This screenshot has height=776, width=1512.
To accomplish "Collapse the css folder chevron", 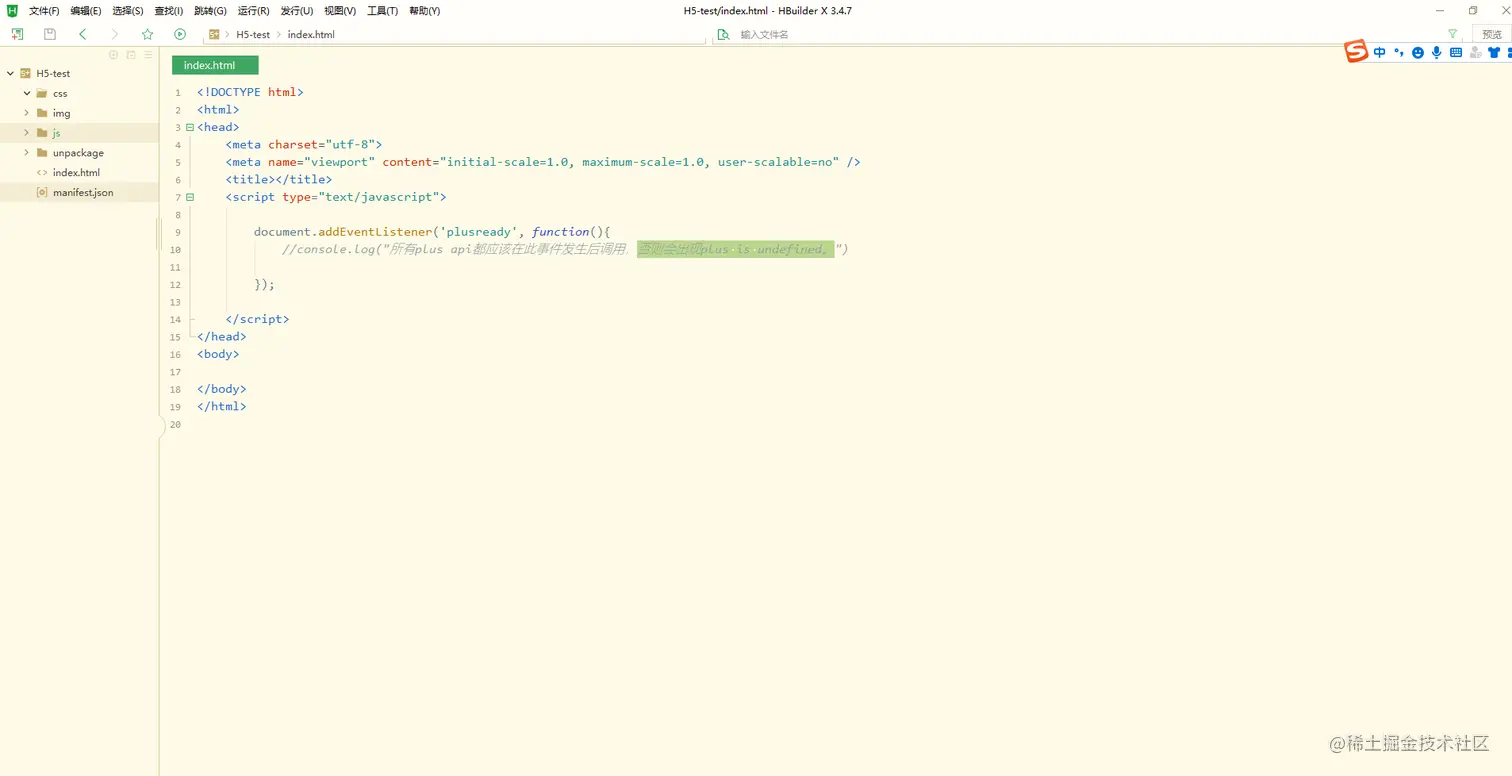I will 27,93.
